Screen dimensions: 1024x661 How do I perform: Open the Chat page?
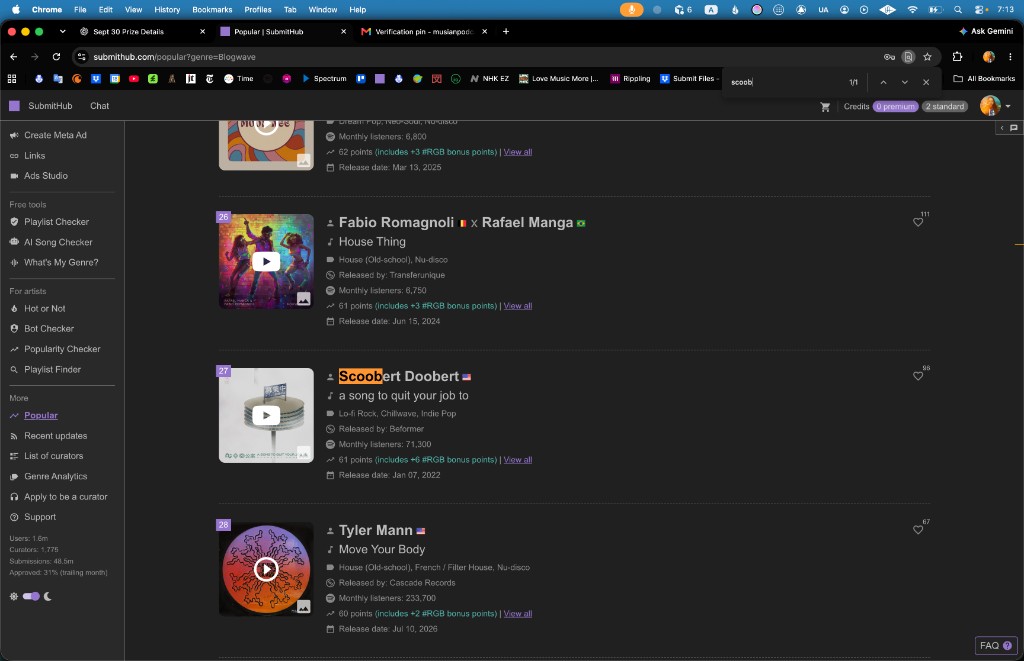point(99,106)
